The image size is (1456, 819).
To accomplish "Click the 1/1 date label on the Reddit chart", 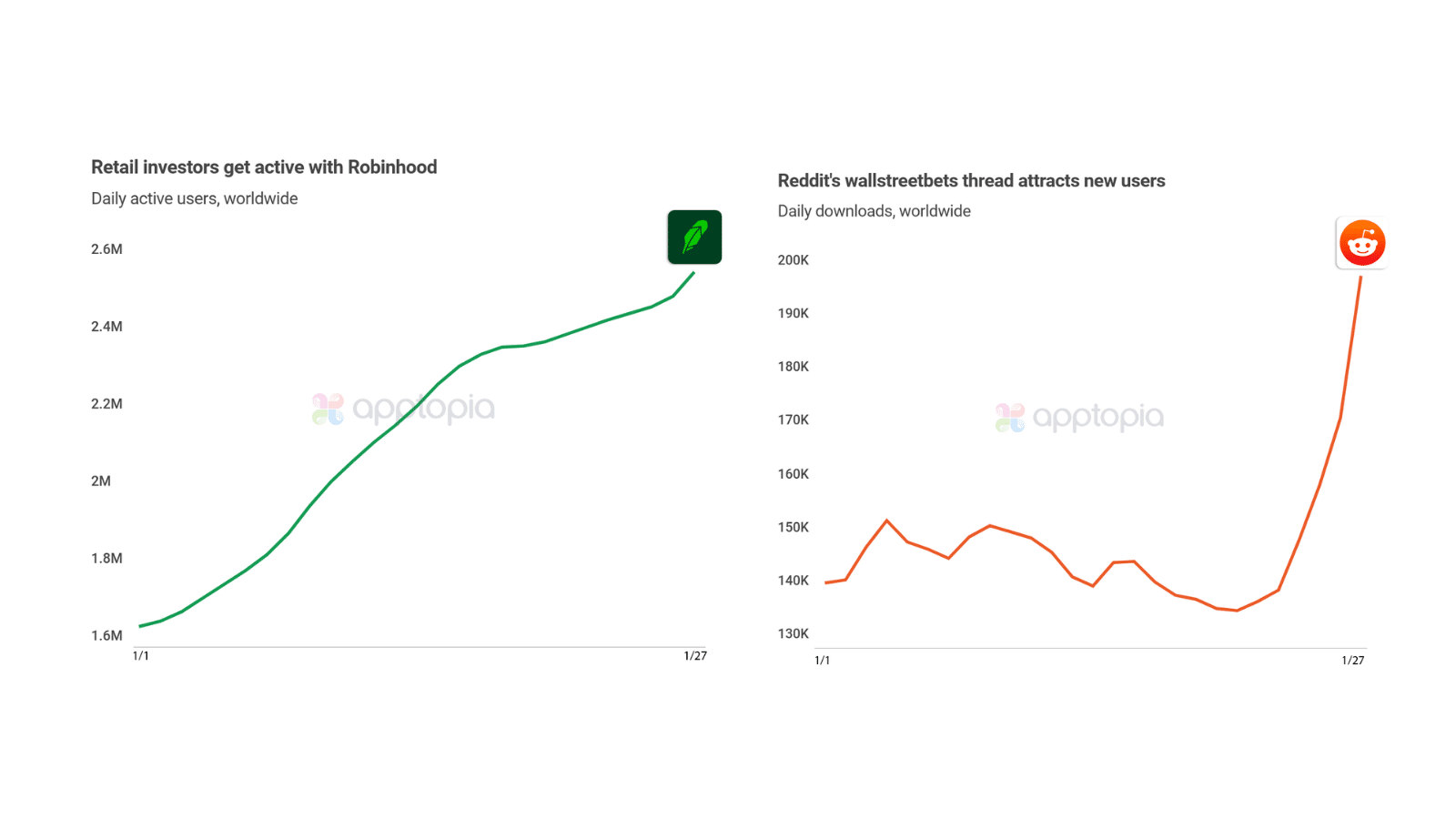I will coord(822,661).
